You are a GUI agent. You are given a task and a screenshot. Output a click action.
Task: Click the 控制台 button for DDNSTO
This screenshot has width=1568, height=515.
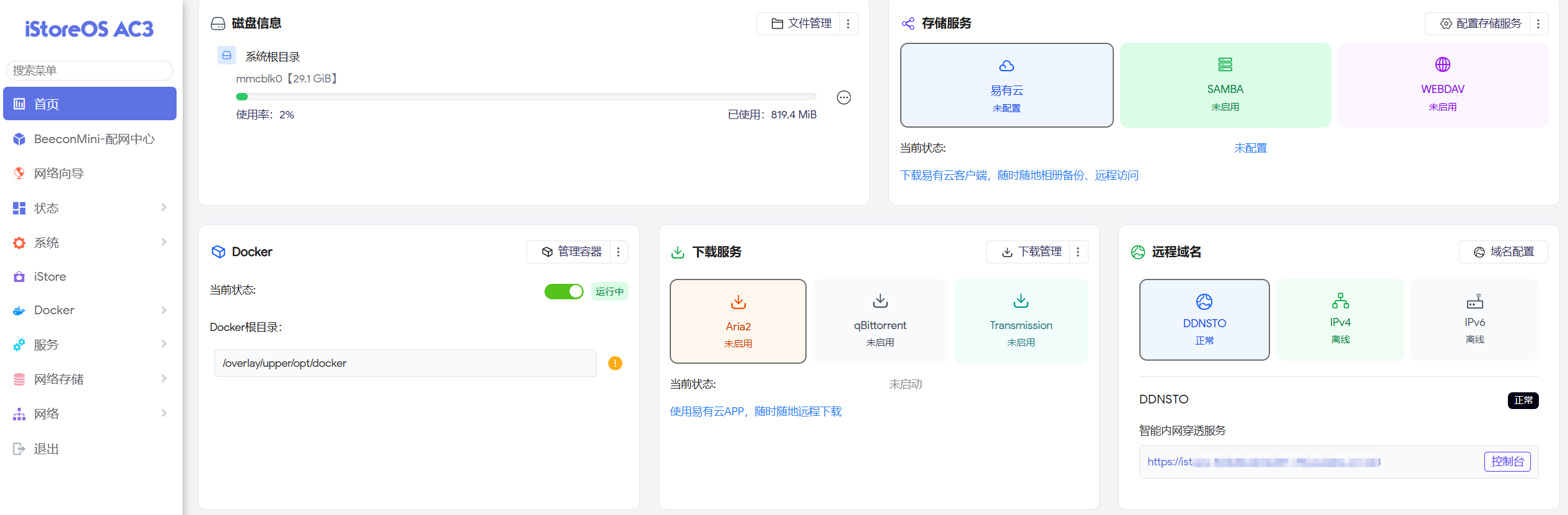1507,462
